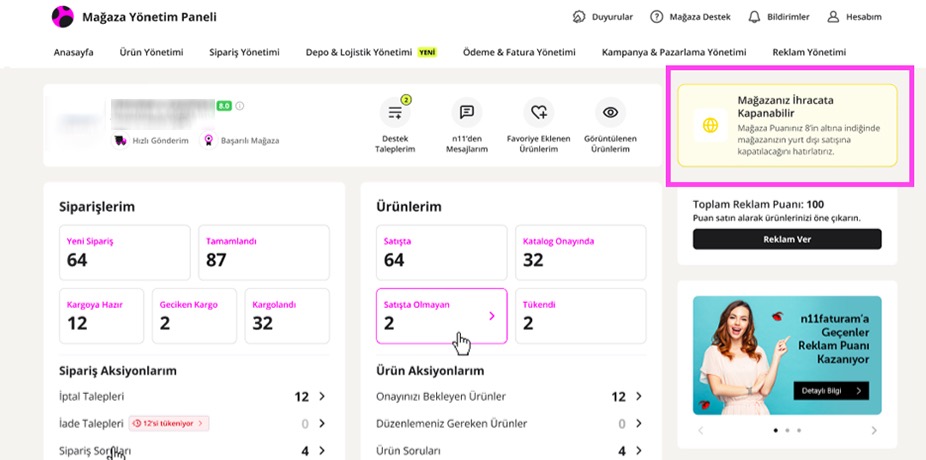Open Favoriye Eklenen Ürünlerim heart icon
The image size is (926, 460).
click(x=539, y=112)
